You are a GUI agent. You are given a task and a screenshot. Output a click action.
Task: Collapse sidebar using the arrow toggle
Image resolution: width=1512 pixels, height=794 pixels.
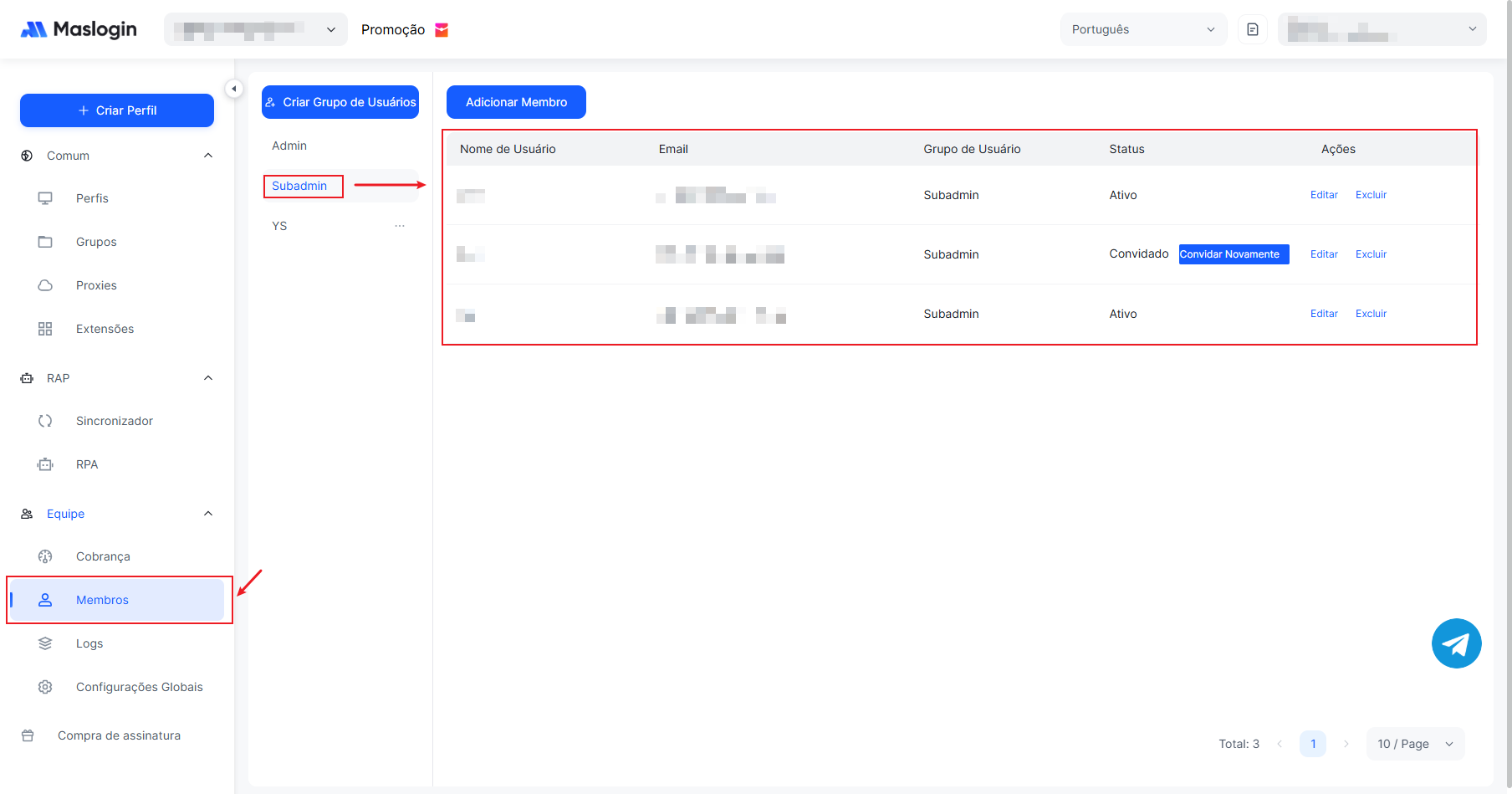[x=234, y=89]
